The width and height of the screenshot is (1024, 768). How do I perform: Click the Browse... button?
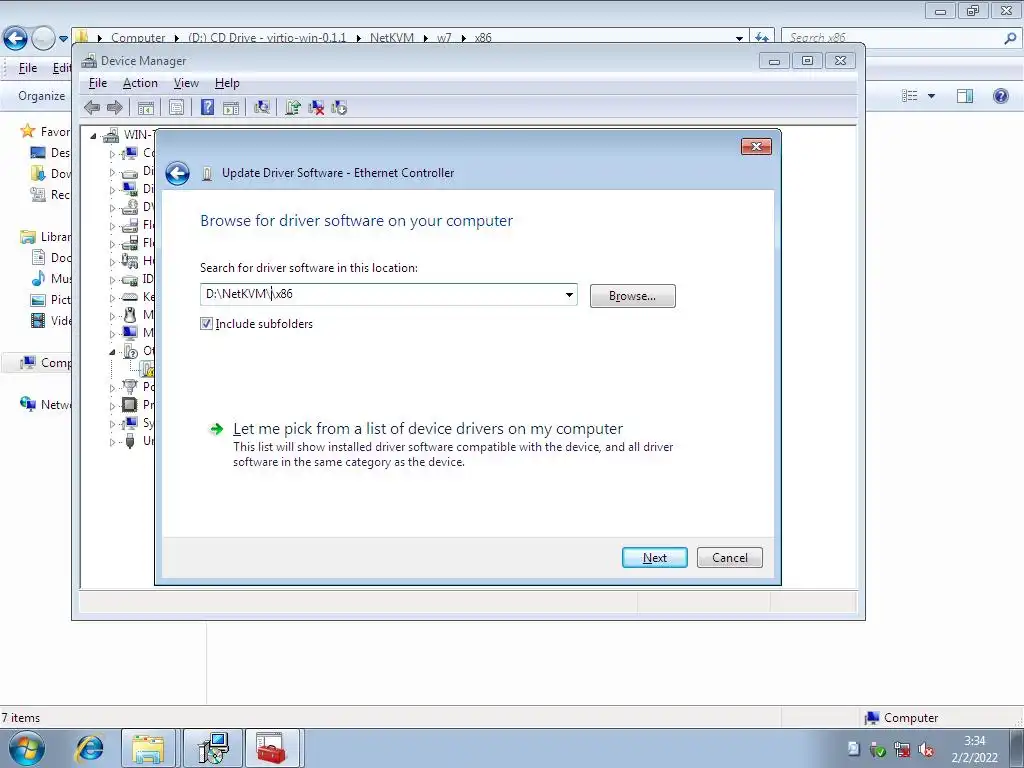[x=632, y=296]
